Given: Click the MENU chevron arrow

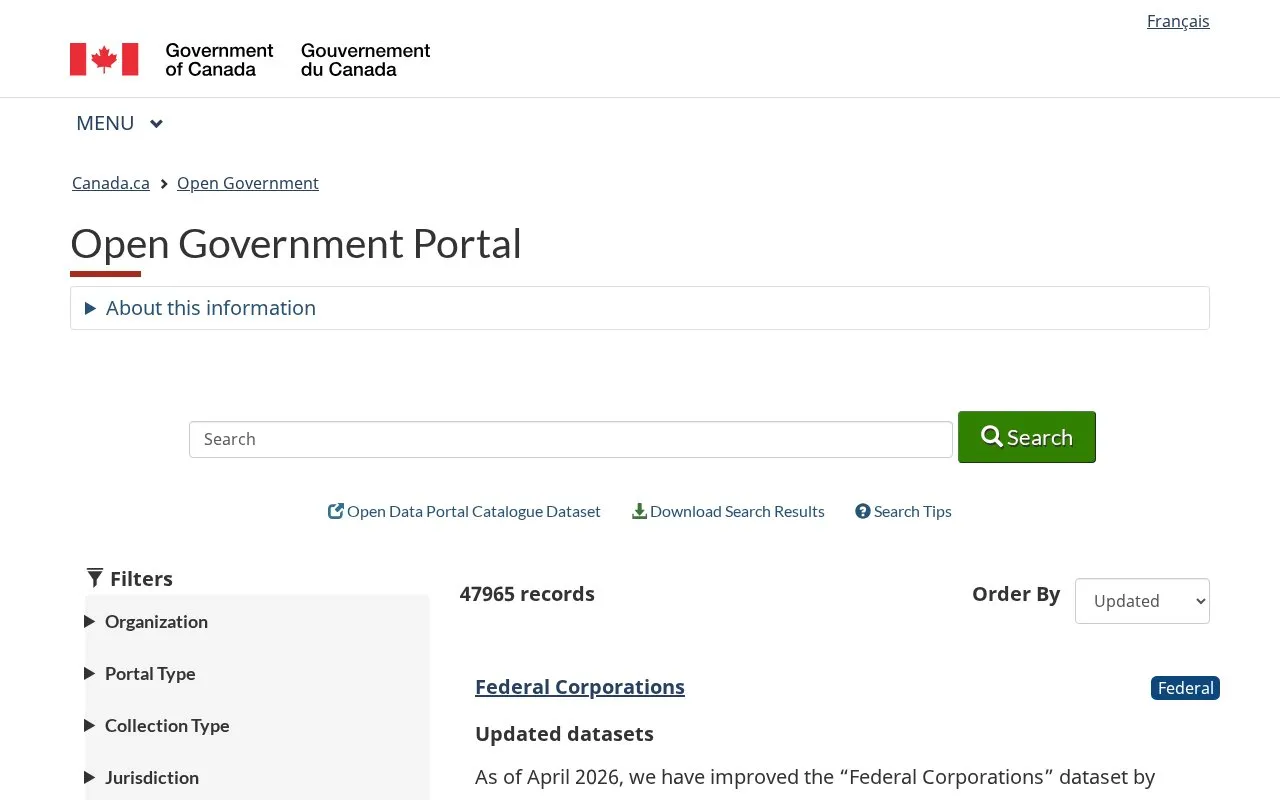Looking at the screenshot, I should pyautogui.click(x=156, y=124).
